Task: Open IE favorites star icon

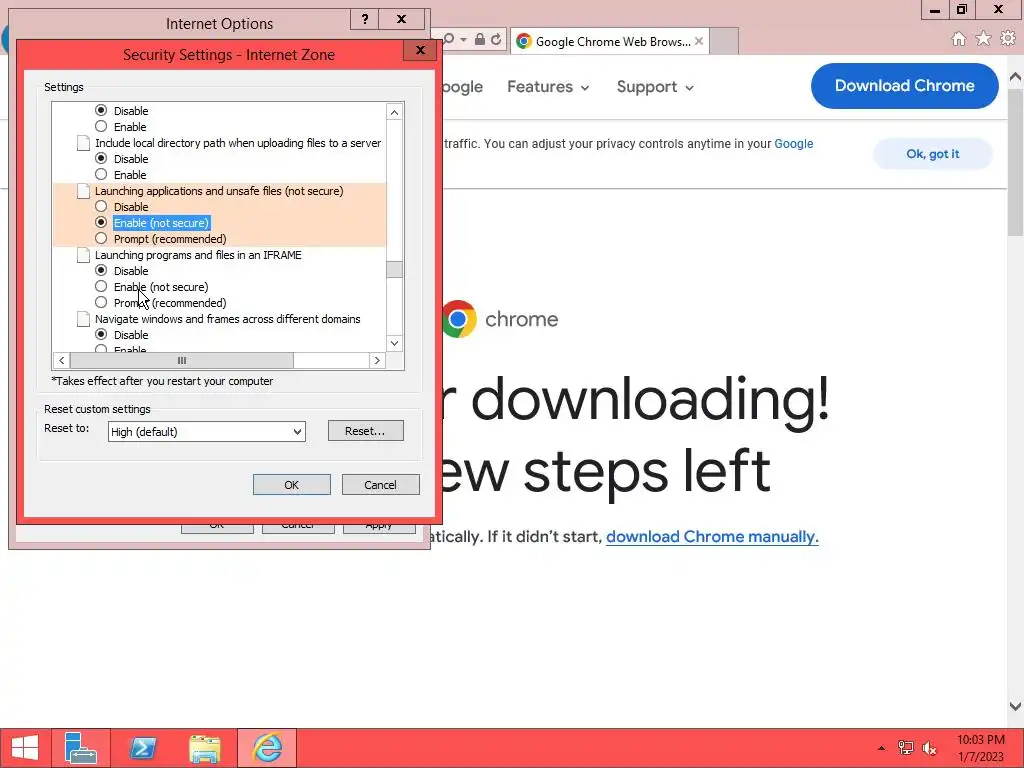Action: pos(983,39)
